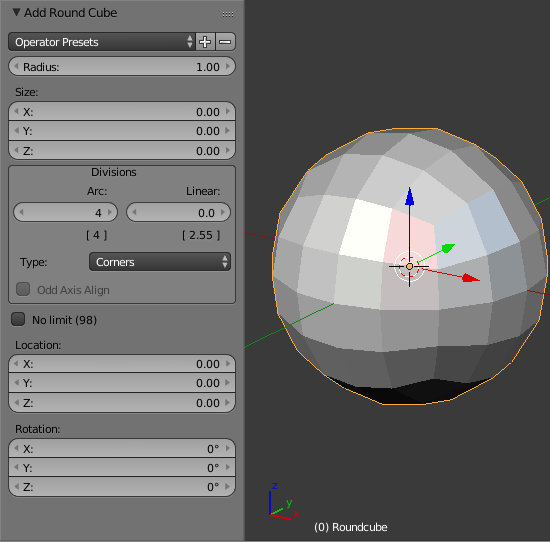550x542 pixels.
Task: Collapse the Add Round Cube panel
Action: click(16, 13)
